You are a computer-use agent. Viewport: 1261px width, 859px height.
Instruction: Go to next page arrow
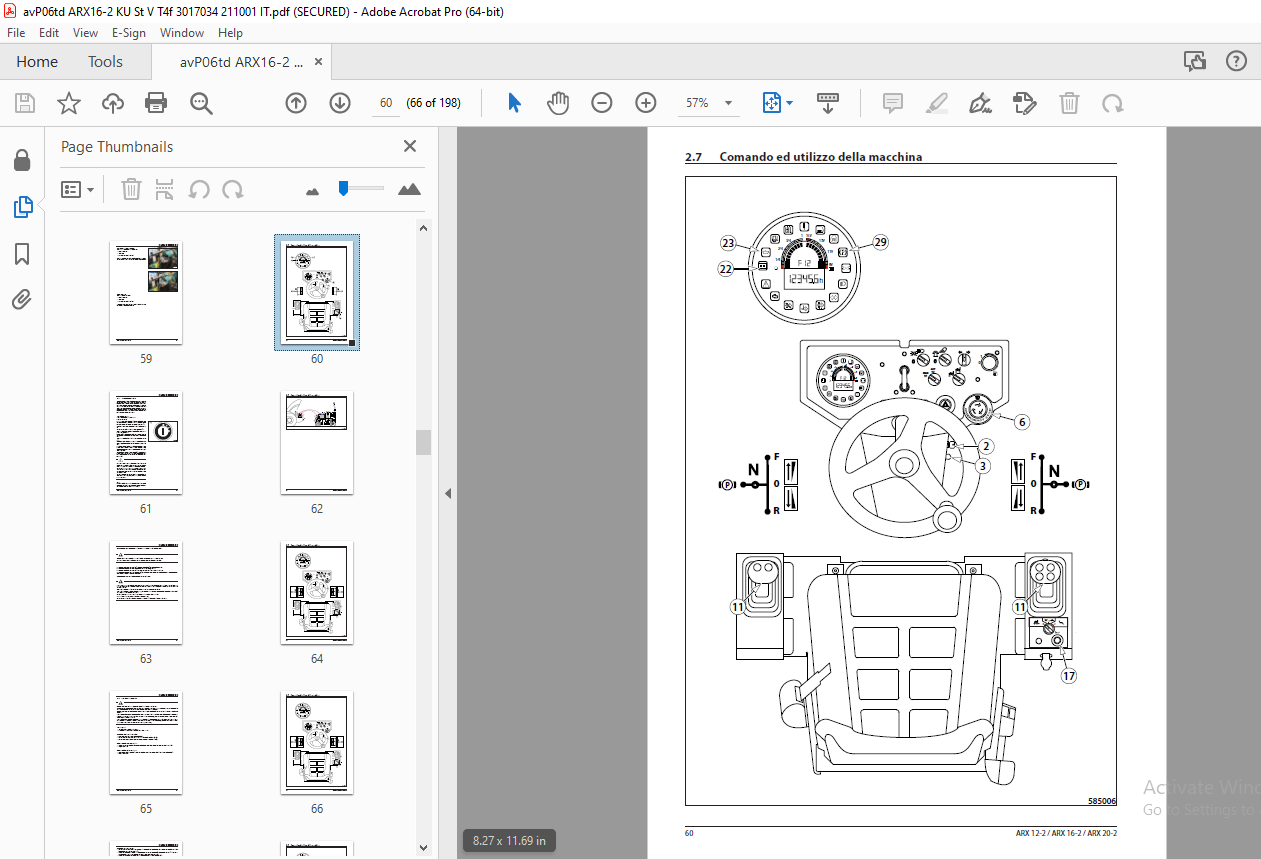point(340,103)
